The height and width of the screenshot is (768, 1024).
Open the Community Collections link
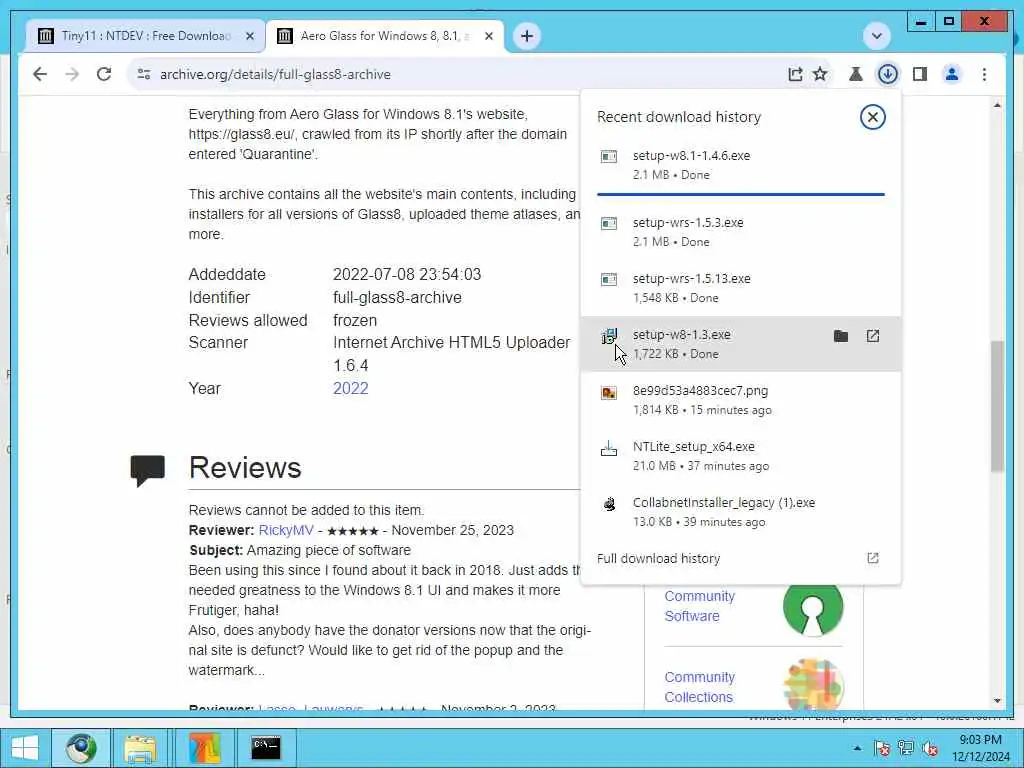coord(699,687)
